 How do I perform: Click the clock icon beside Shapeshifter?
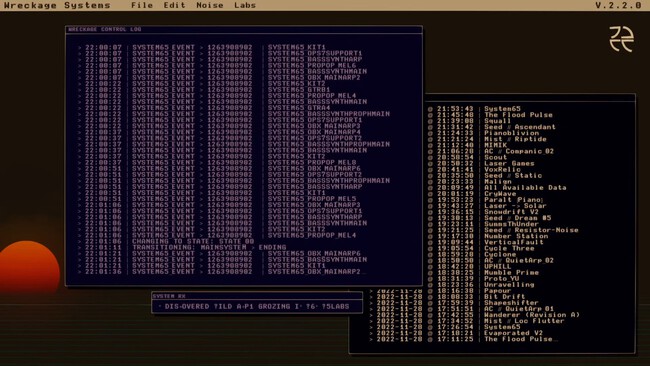(430, 303)
